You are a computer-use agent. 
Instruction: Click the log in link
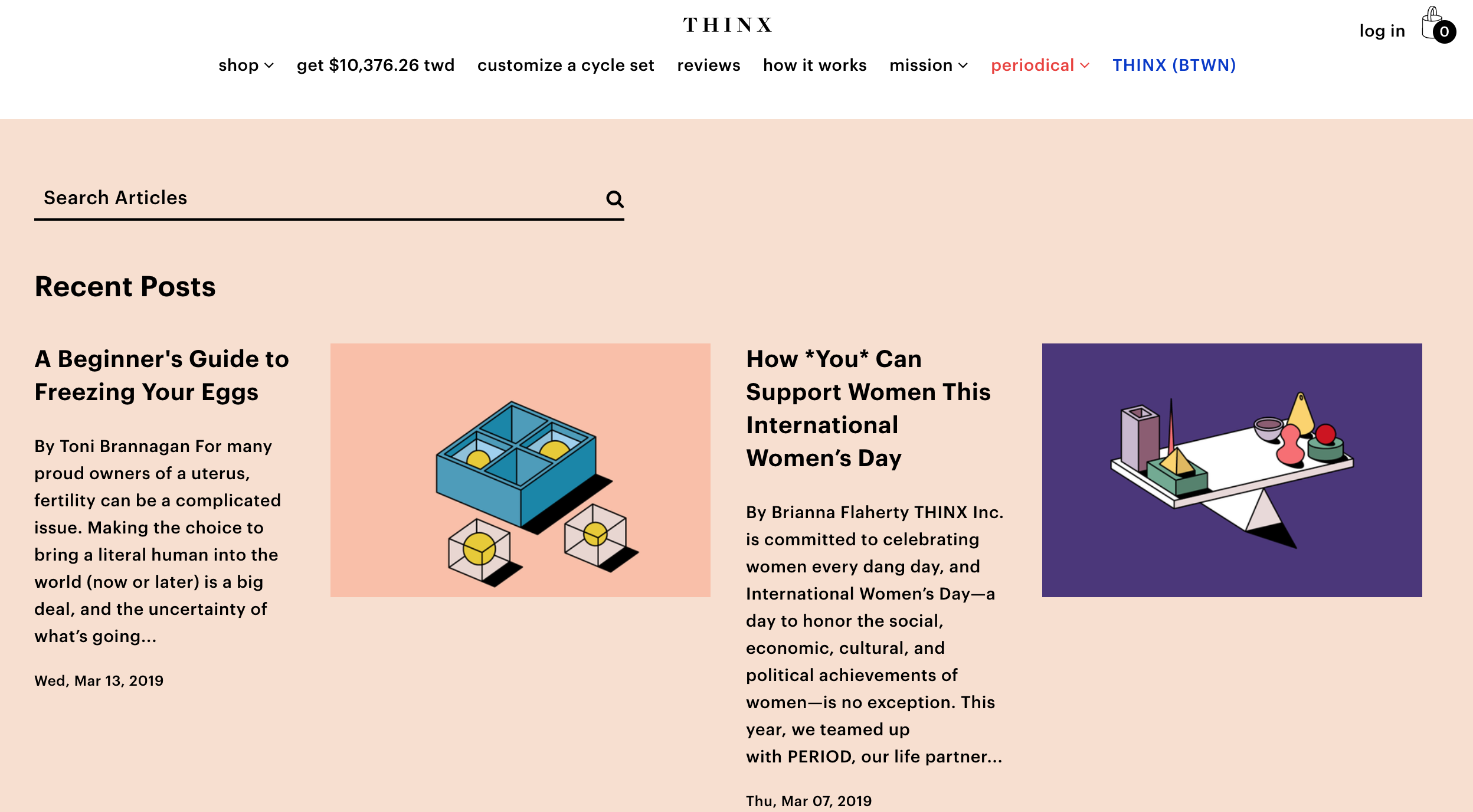coord(1382,31)
